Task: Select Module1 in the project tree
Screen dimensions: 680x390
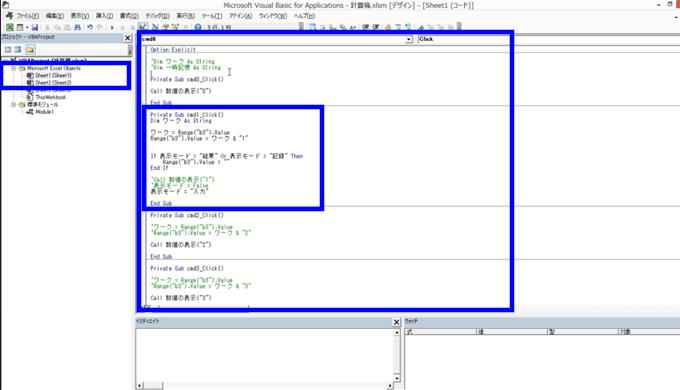Action: 44,112
